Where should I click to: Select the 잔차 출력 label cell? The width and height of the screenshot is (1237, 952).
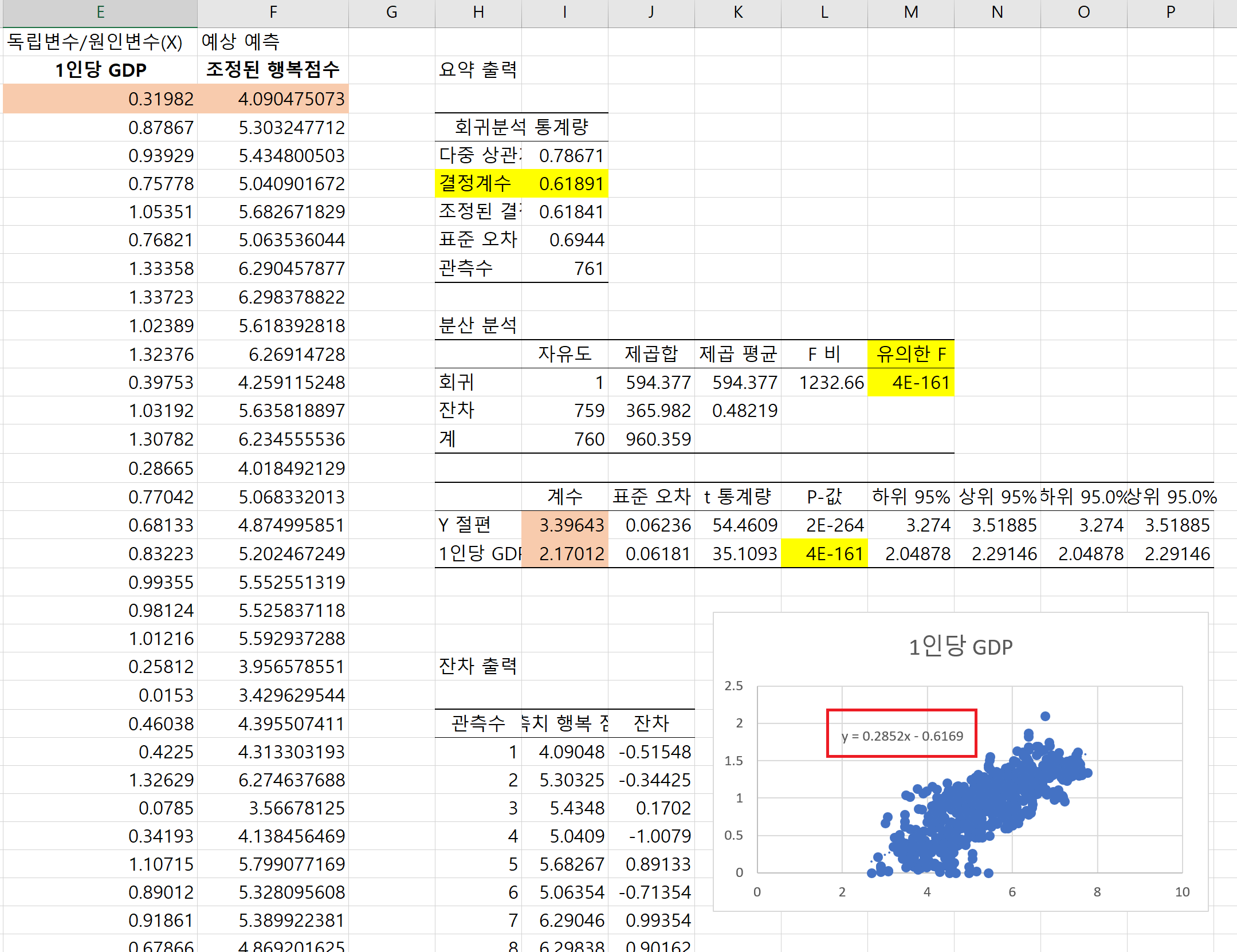478,666
